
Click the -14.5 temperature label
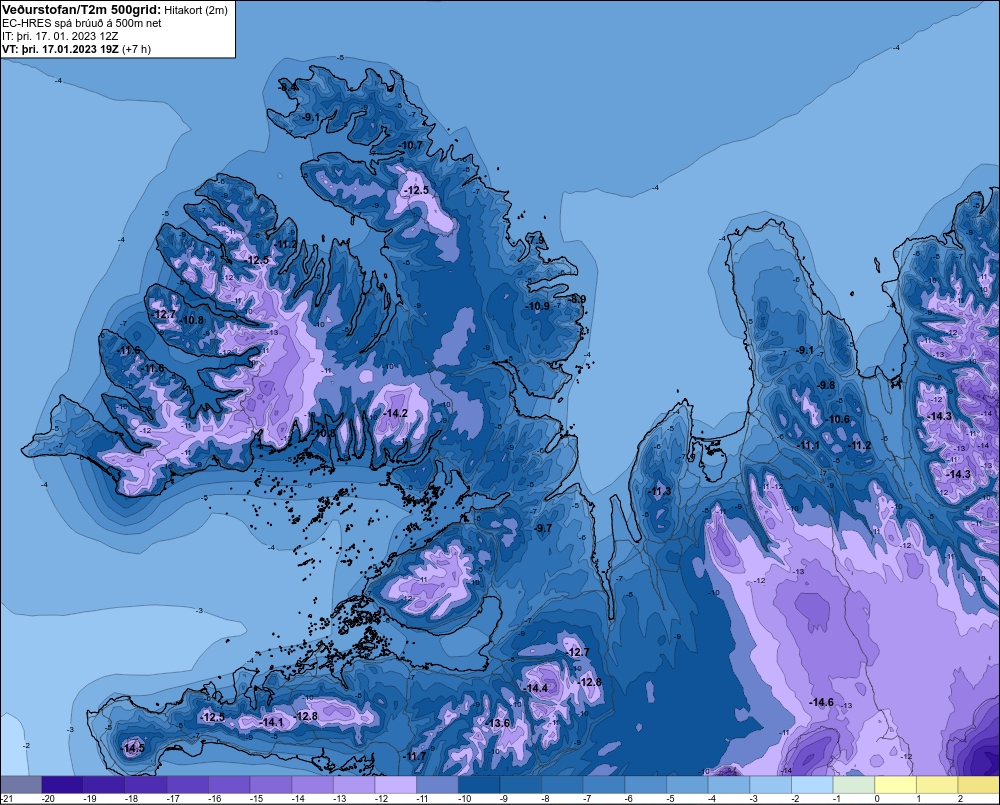(133, 748)
